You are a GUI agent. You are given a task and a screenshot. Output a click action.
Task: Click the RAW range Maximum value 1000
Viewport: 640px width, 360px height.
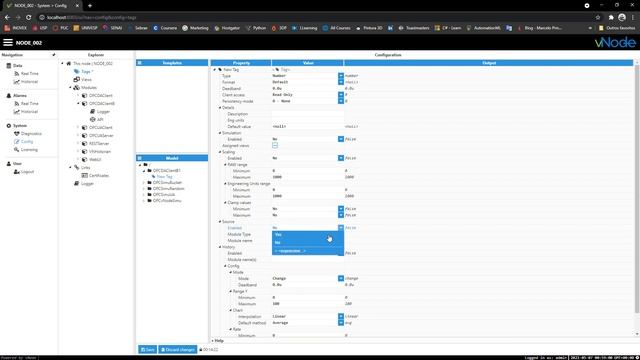pyautogui.click(x=308, y=177)
